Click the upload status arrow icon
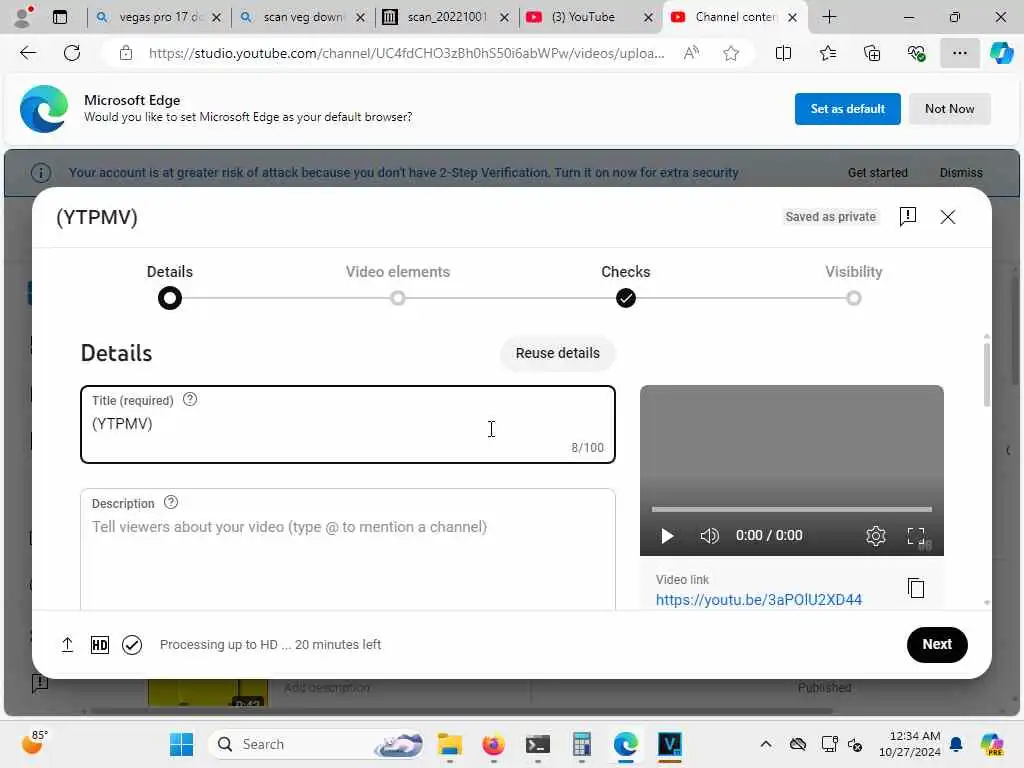The width and height of the screenshot is (1024, 768). tap(67, 645)
